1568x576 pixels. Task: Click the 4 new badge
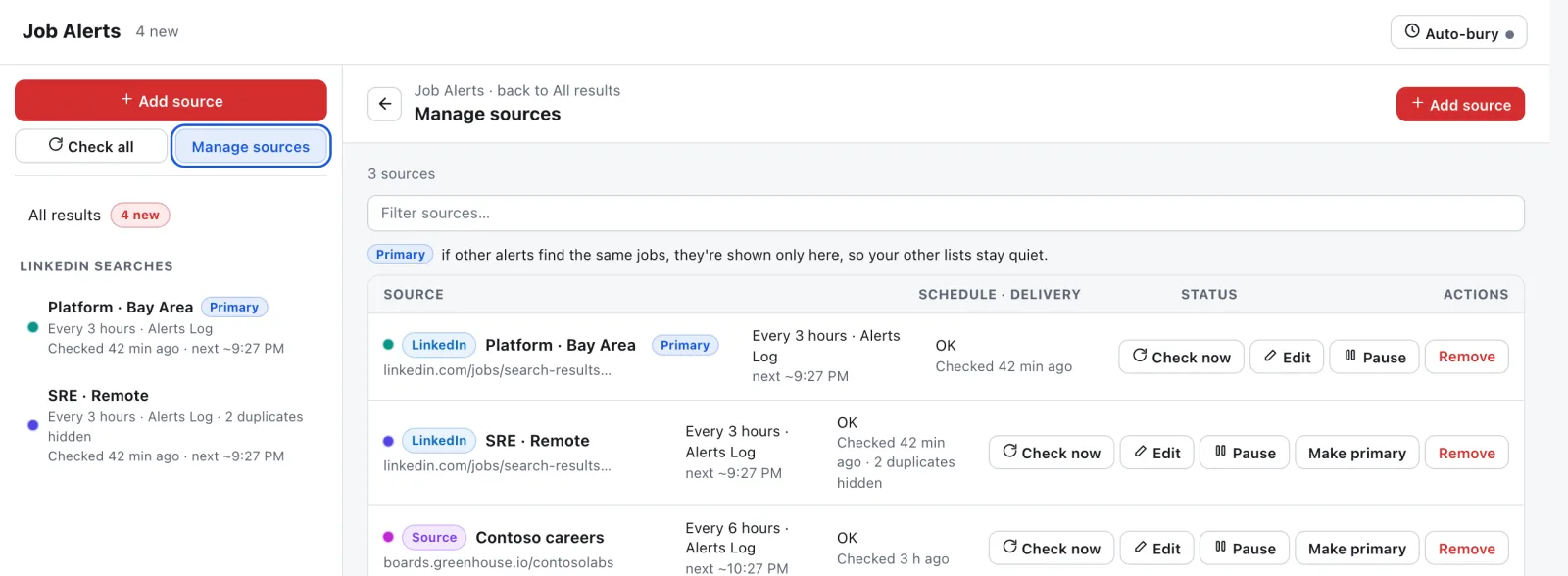pyautogui.click(x=140, y=215)
